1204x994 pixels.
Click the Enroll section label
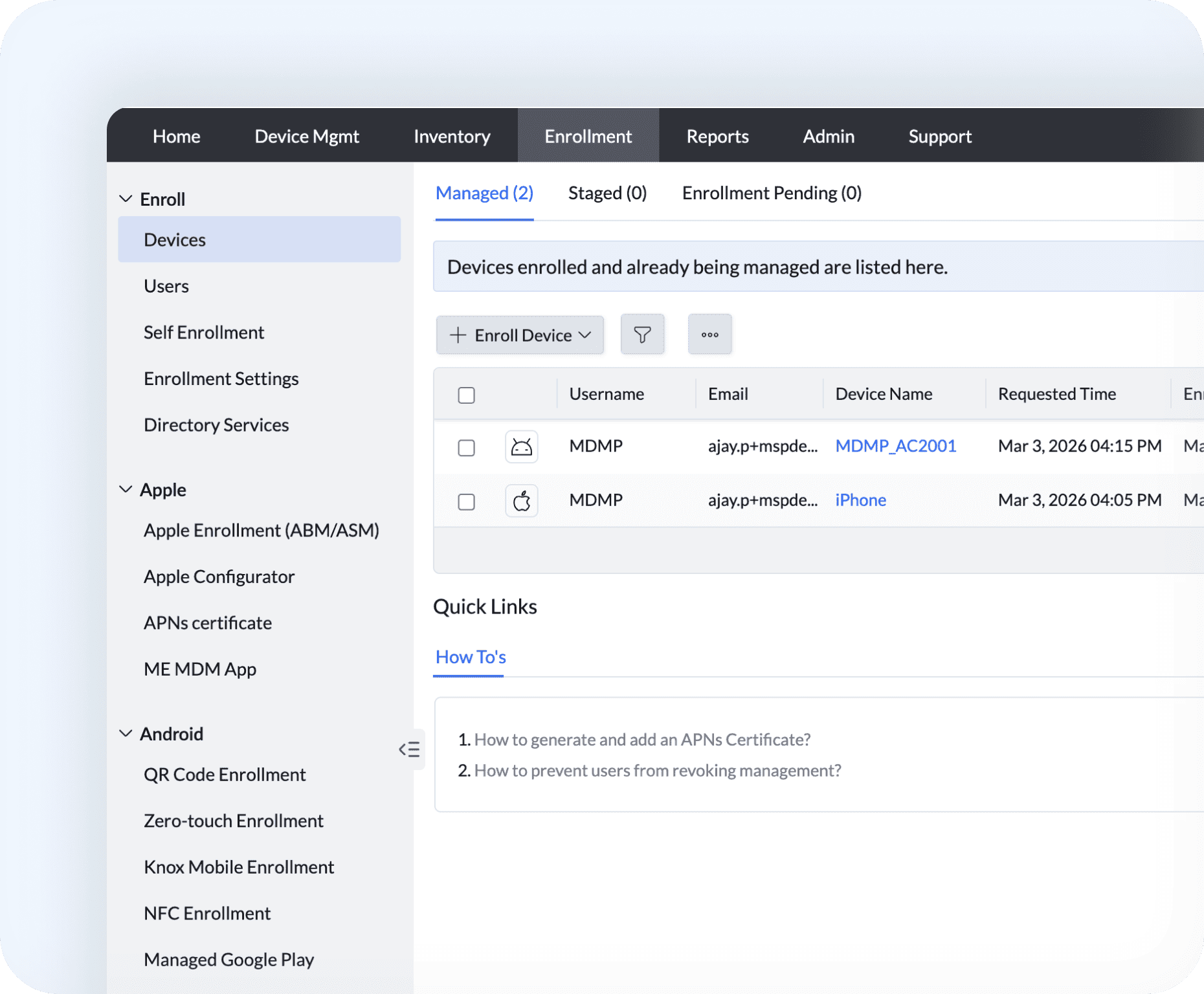coord(162,199)
